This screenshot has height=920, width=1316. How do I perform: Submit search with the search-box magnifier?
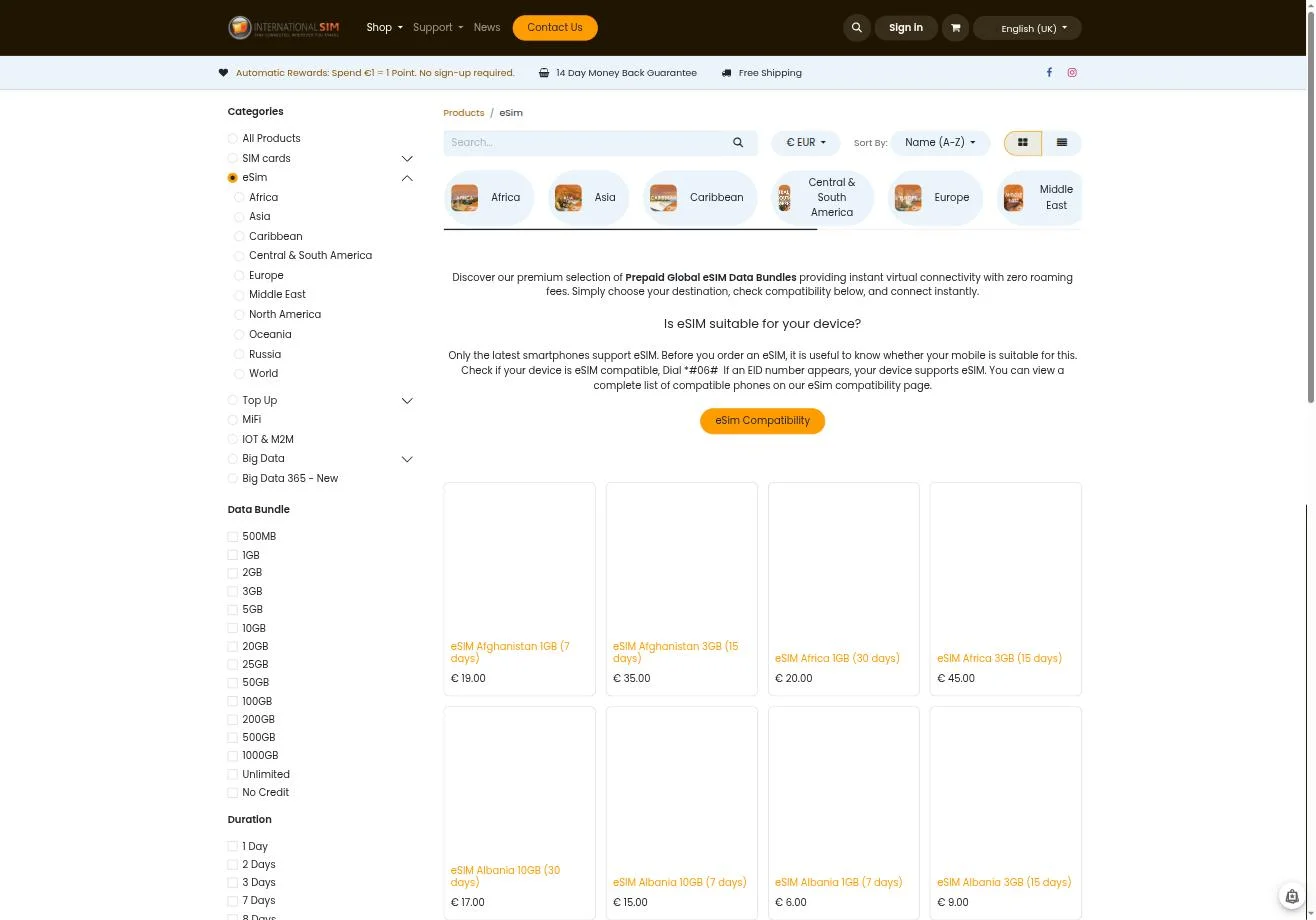click(x=738, y=143)
